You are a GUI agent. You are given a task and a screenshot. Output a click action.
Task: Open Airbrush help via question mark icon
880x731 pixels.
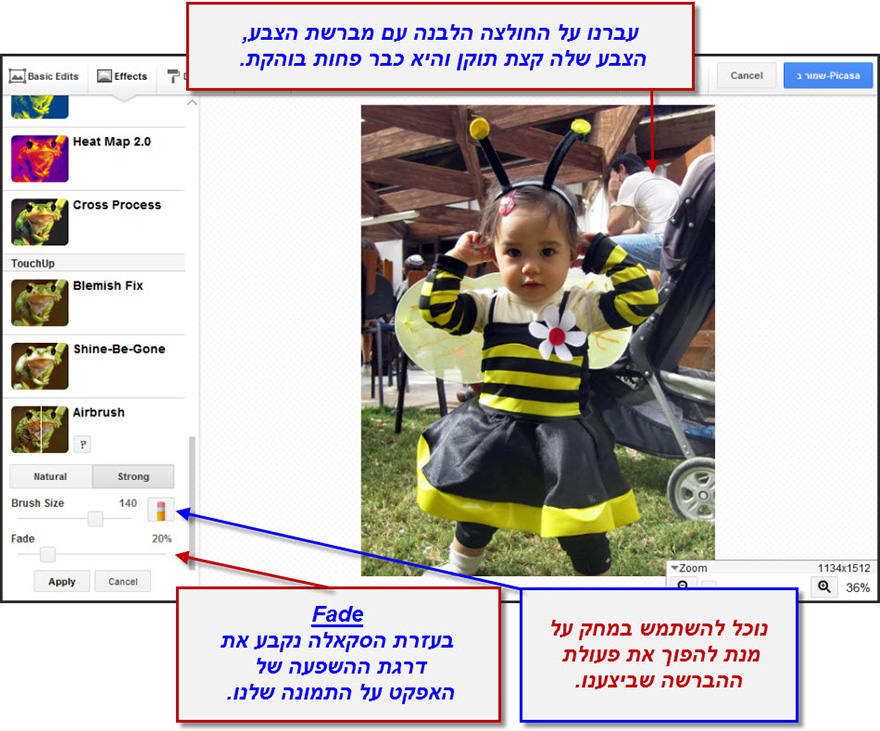coord(83,444)
